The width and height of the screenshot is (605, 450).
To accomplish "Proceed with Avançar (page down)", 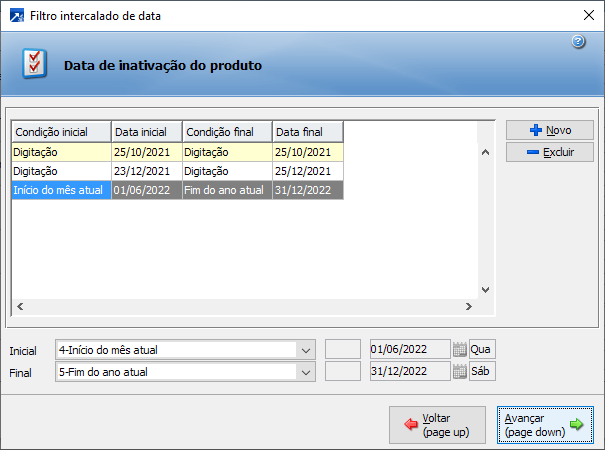I will point(545,425).
